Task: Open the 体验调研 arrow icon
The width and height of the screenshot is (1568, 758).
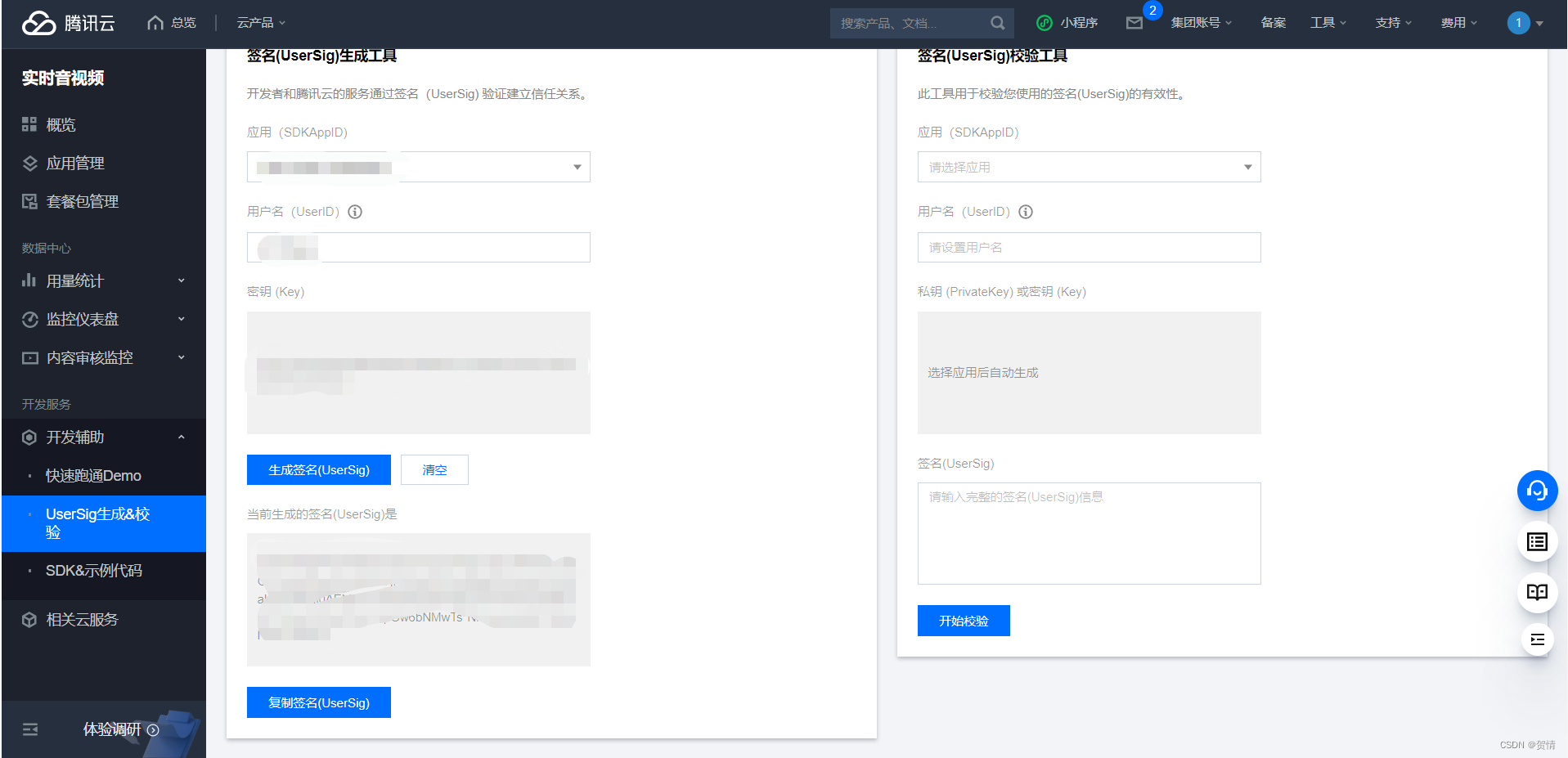Action: click(153, 730)
